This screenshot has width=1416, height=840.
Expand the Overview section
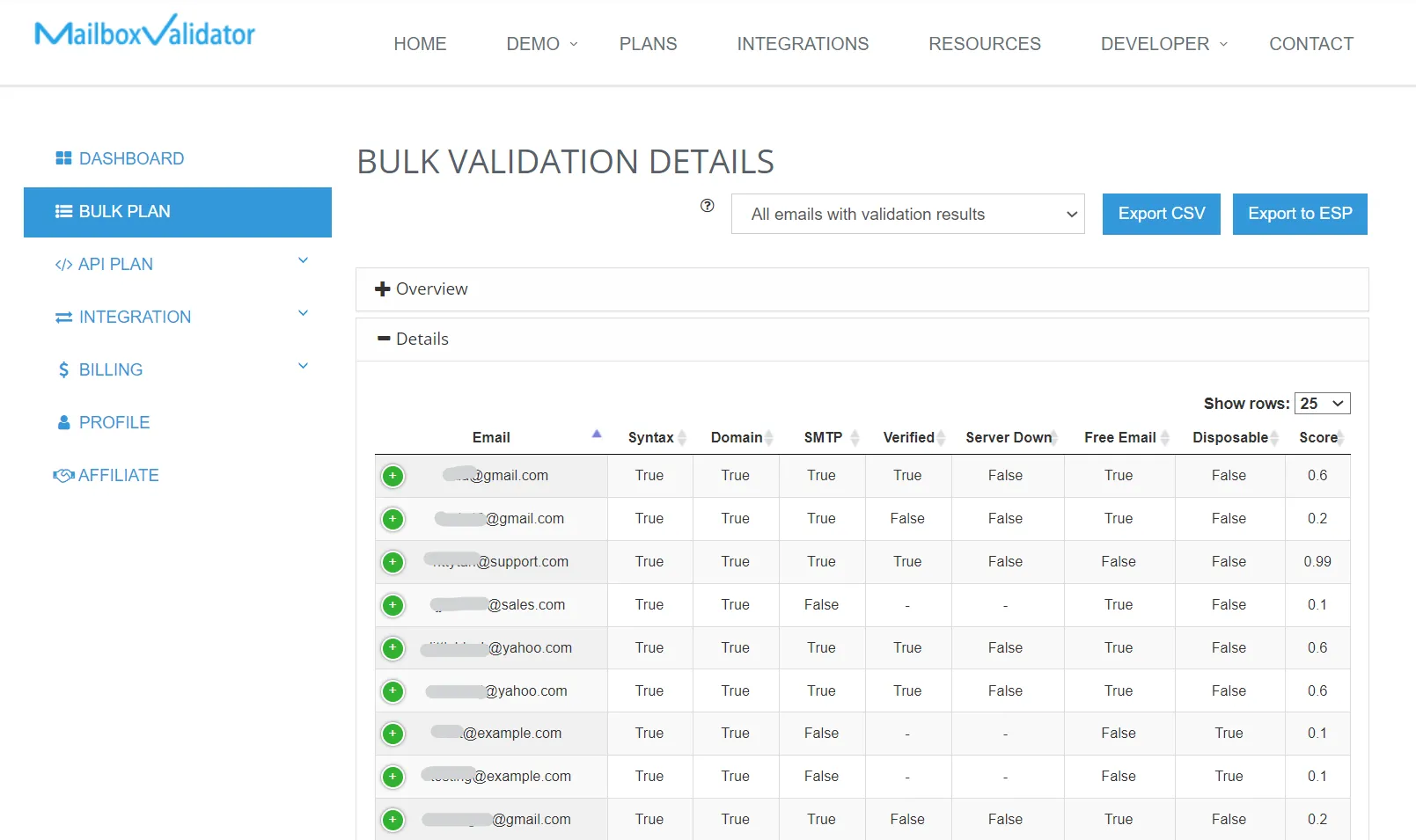coord(421,289)
